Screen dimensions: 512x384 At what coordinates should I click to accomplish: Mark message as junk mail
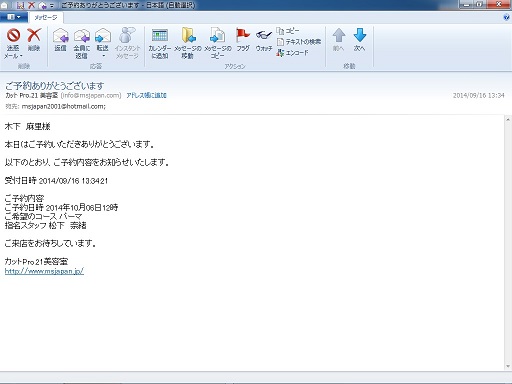(13, 39)
